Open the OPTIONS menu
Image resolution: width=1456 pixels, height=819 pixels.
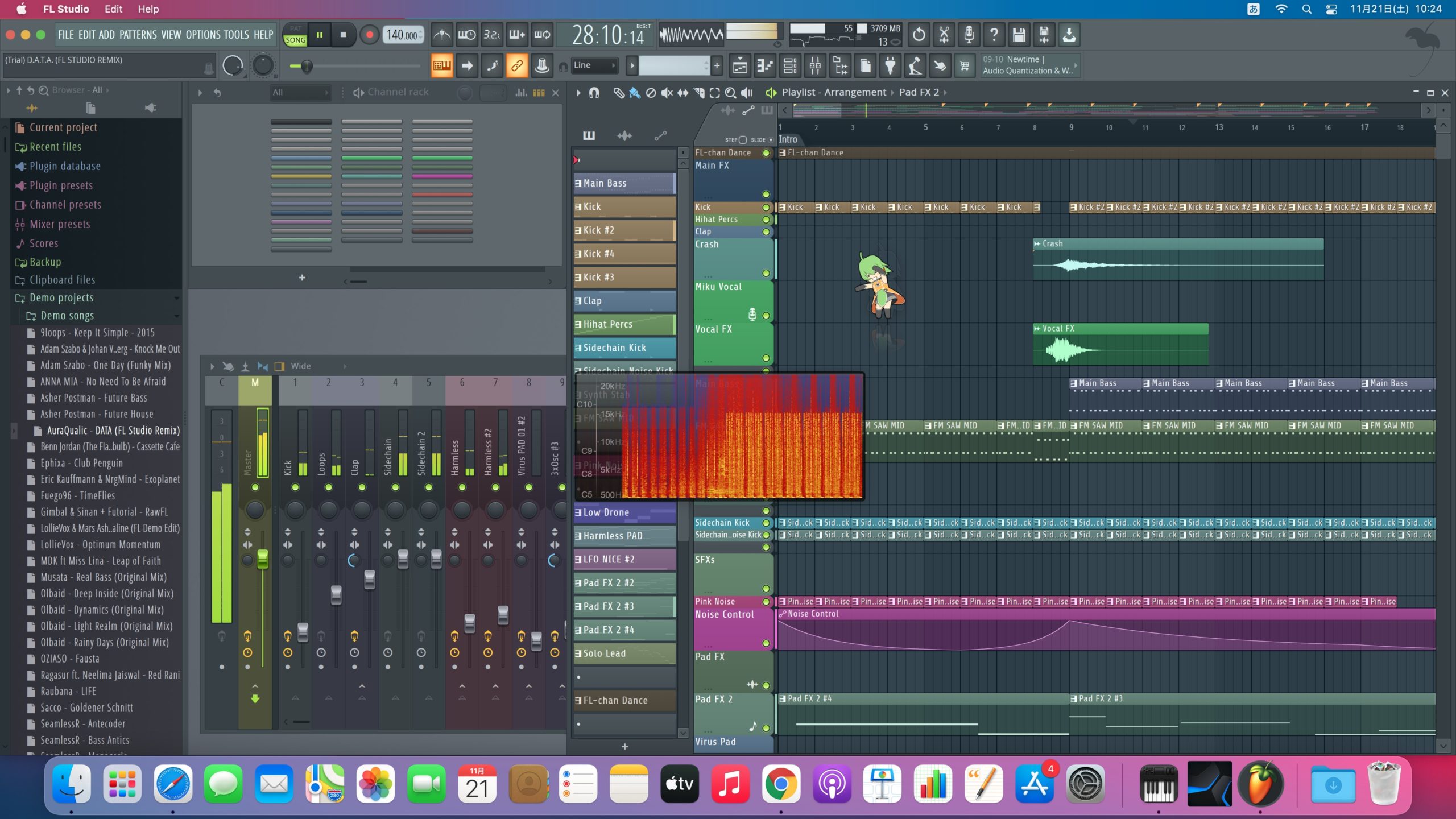click(203, 35)
